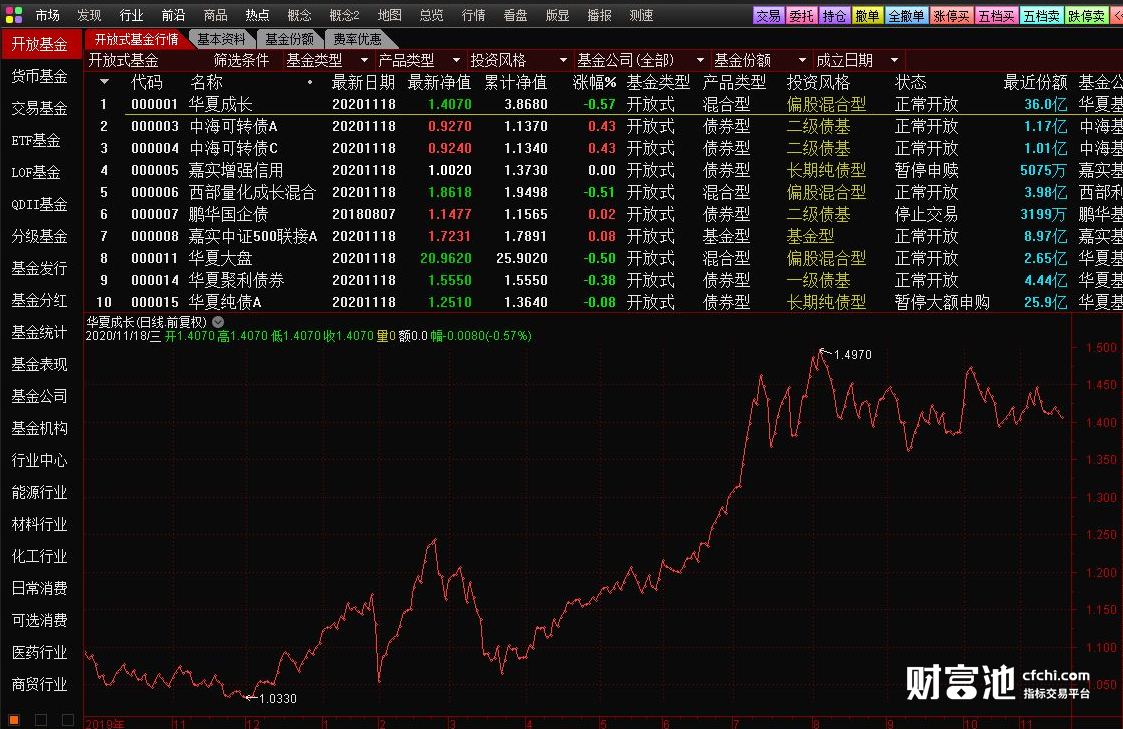The width and height of the screenshot is (1123, 729).
Task: Open the 投资风格 filter dropdown
Action: [519, 60]
